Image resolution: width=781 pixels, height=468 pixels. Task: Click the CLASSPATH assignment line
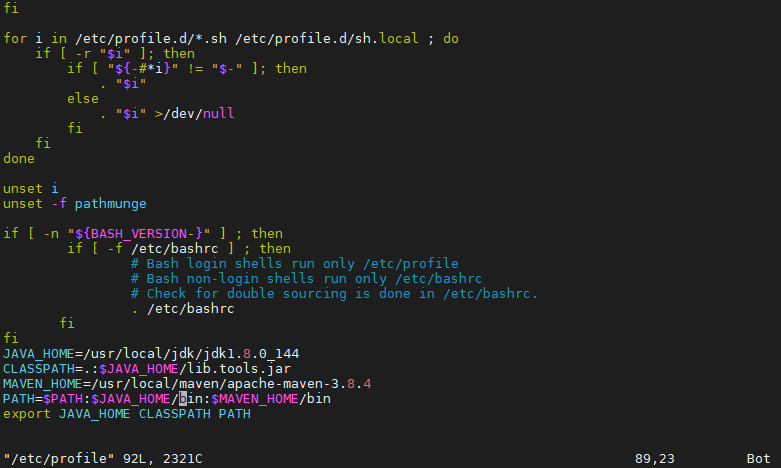point(147,368)
